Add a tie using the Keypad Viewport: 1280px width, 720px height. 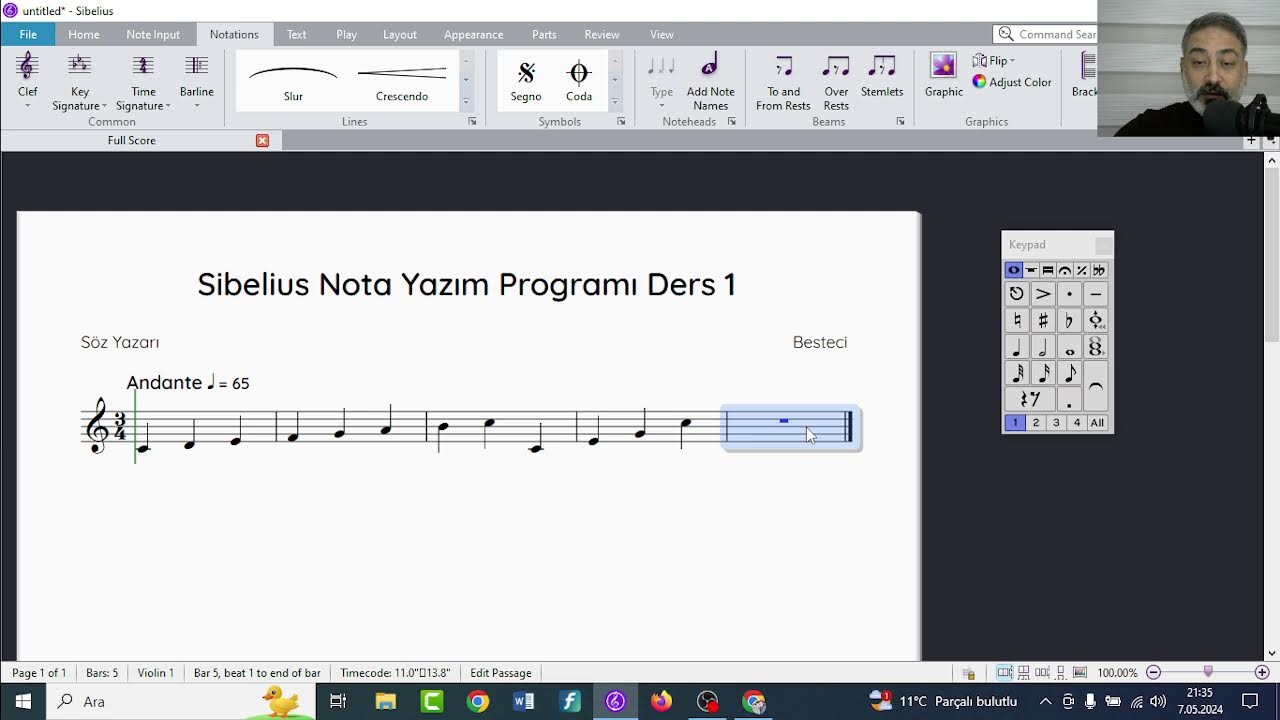click(x=1096, y=386)
